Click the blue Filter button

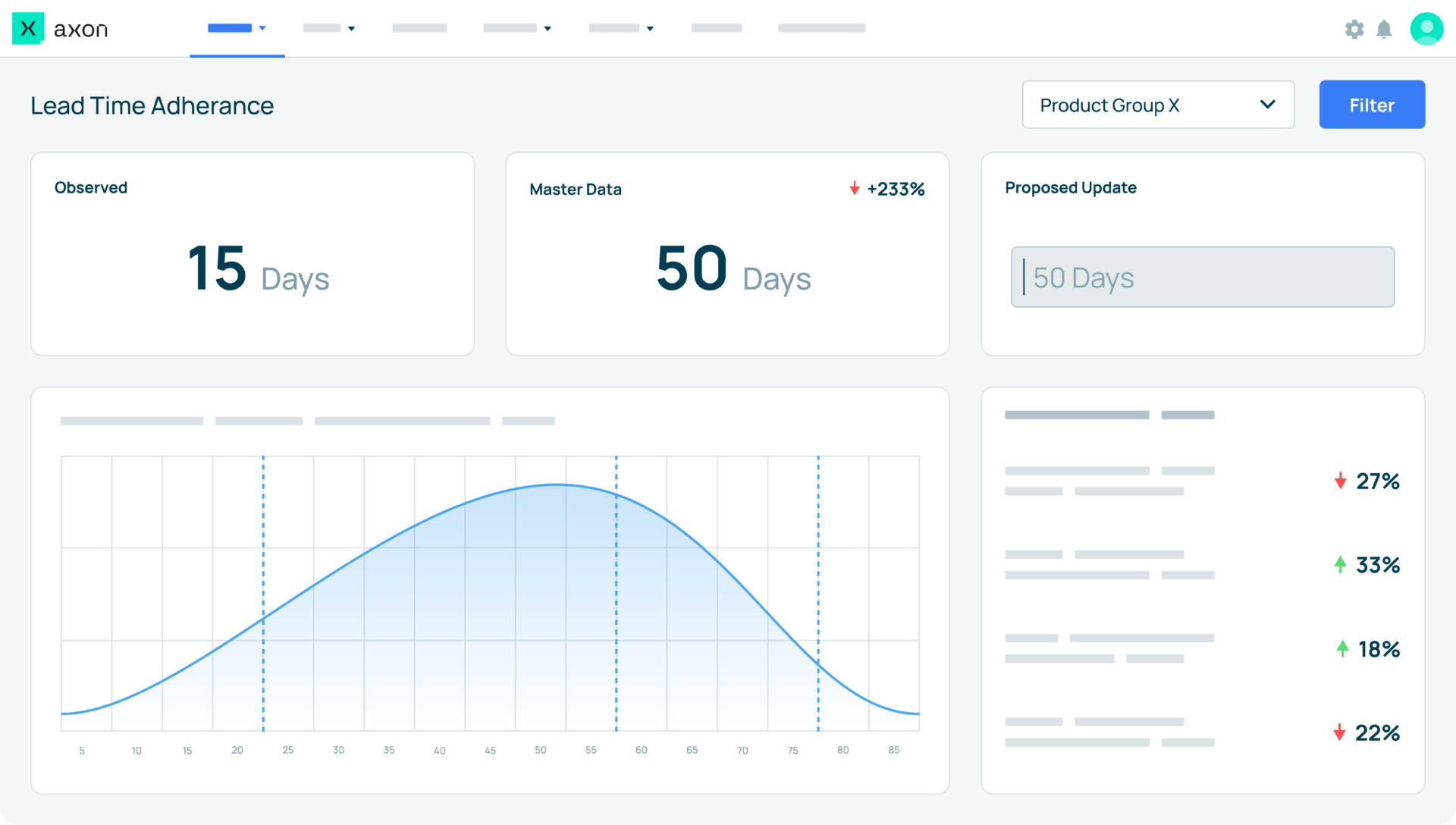(1372, 105)
